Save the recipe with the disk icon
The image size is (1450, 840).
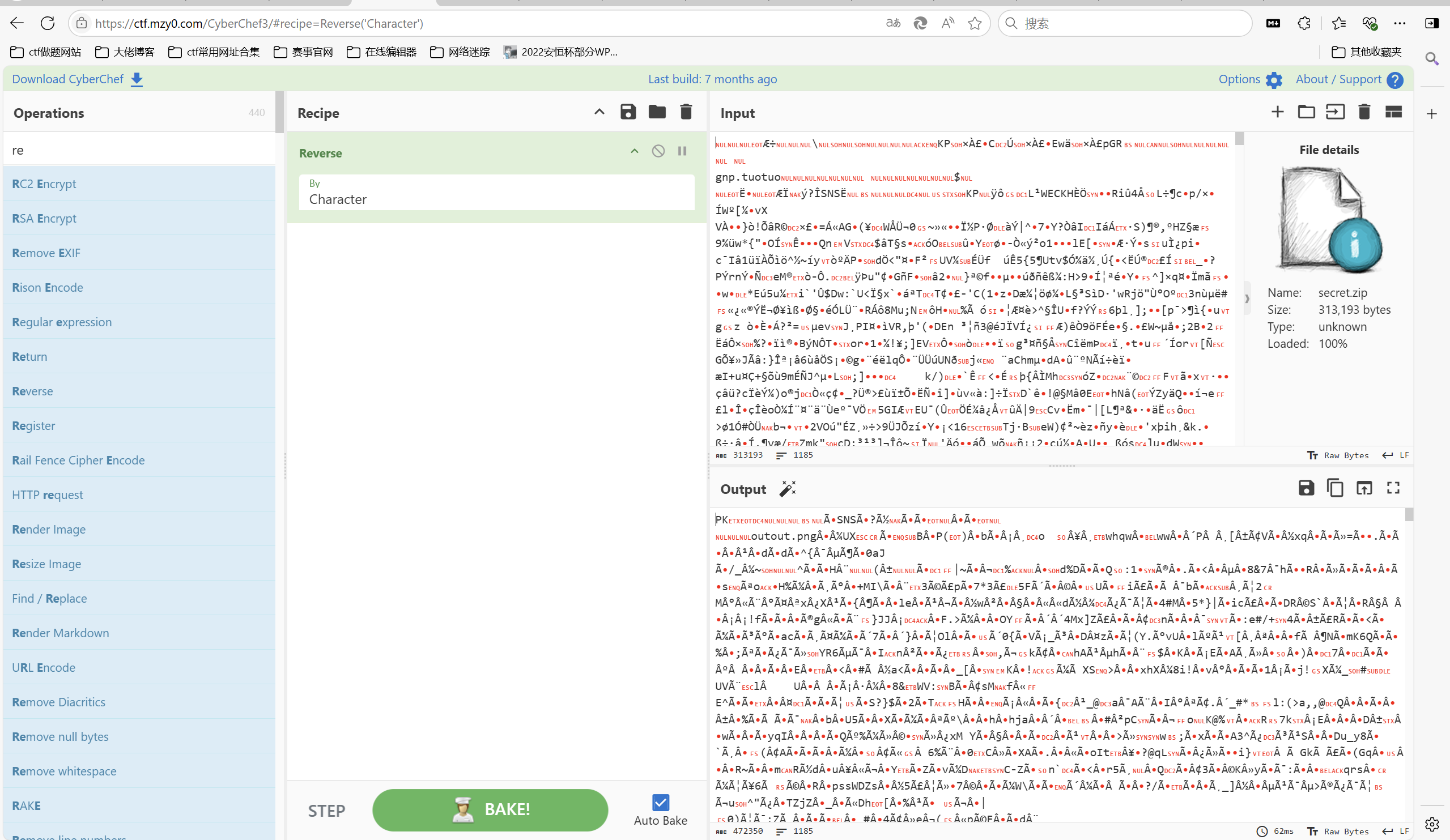[628, 112]
